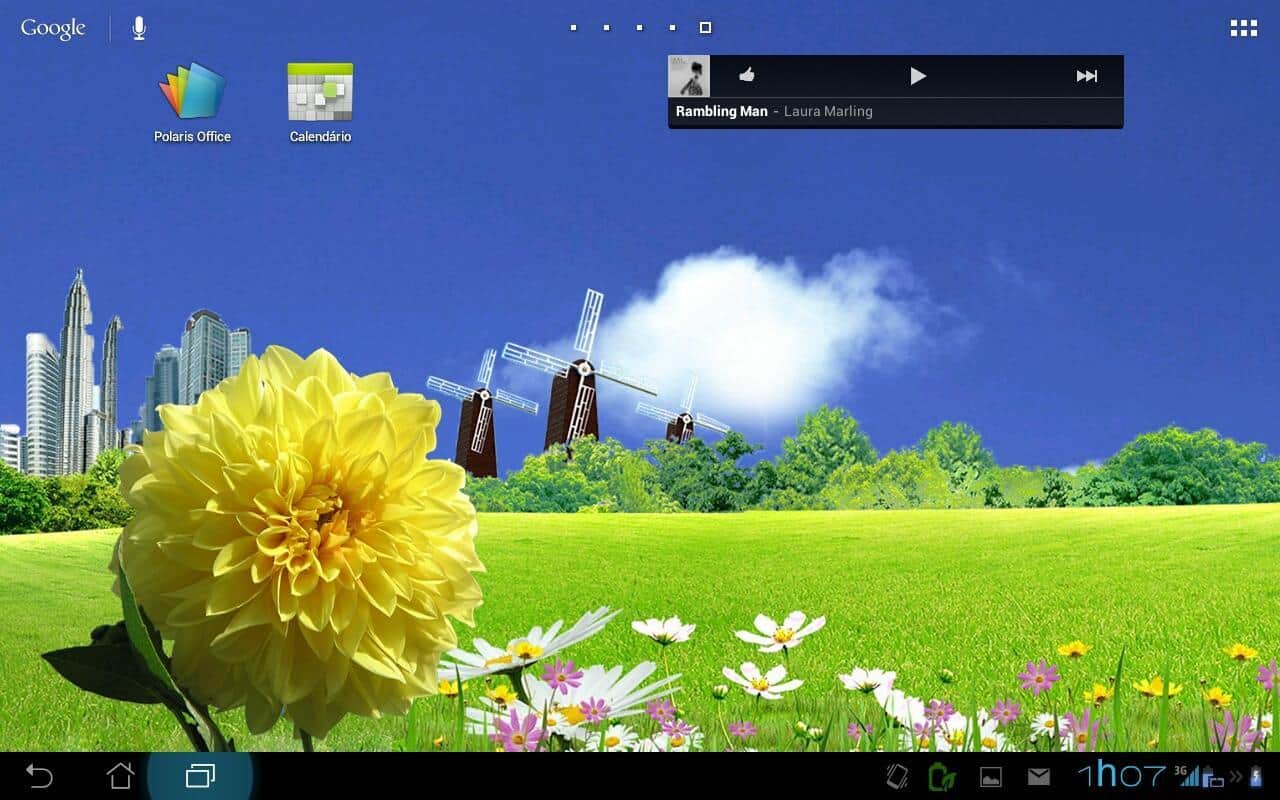Expand status panel via the 1h07 clock
Screen dimensions: 1280x800
pos(1121,775)
